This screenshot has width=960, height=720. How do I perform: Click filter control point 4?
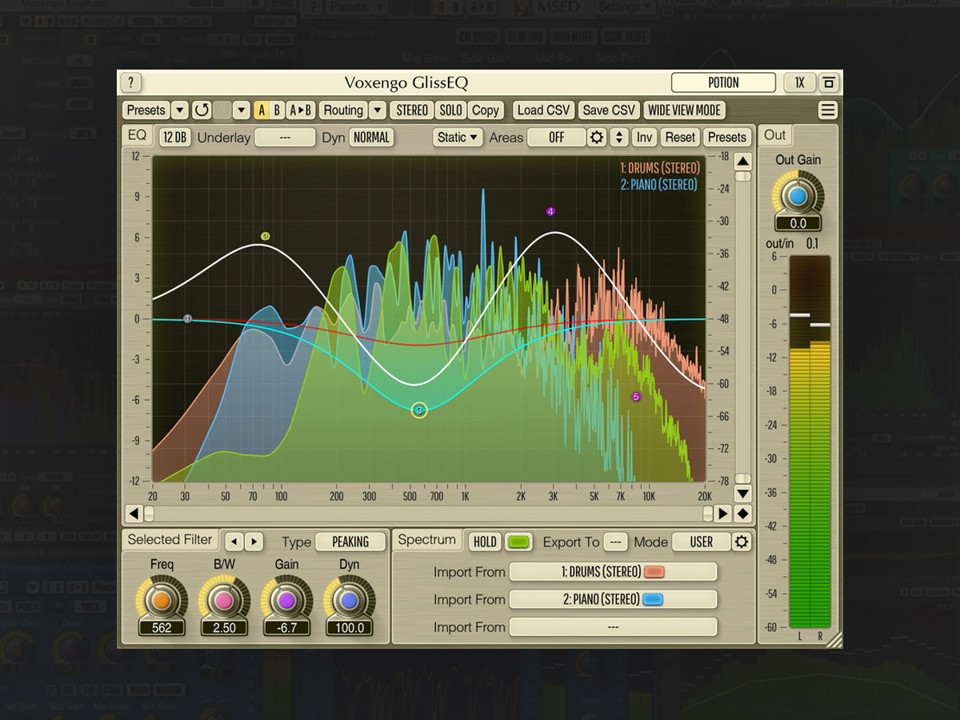[550, 212]
